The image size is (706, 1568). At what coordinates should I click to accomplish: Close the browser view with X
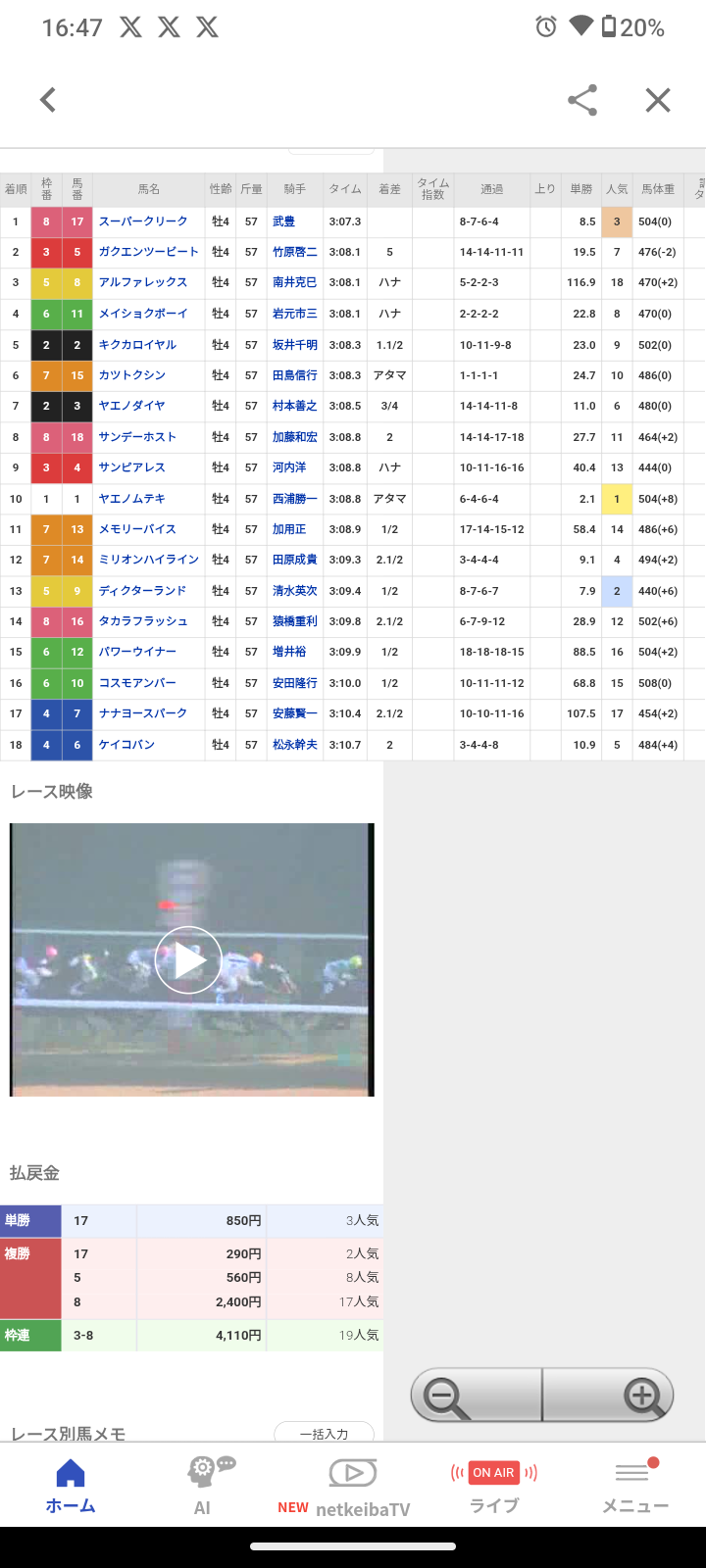(657, 100)
